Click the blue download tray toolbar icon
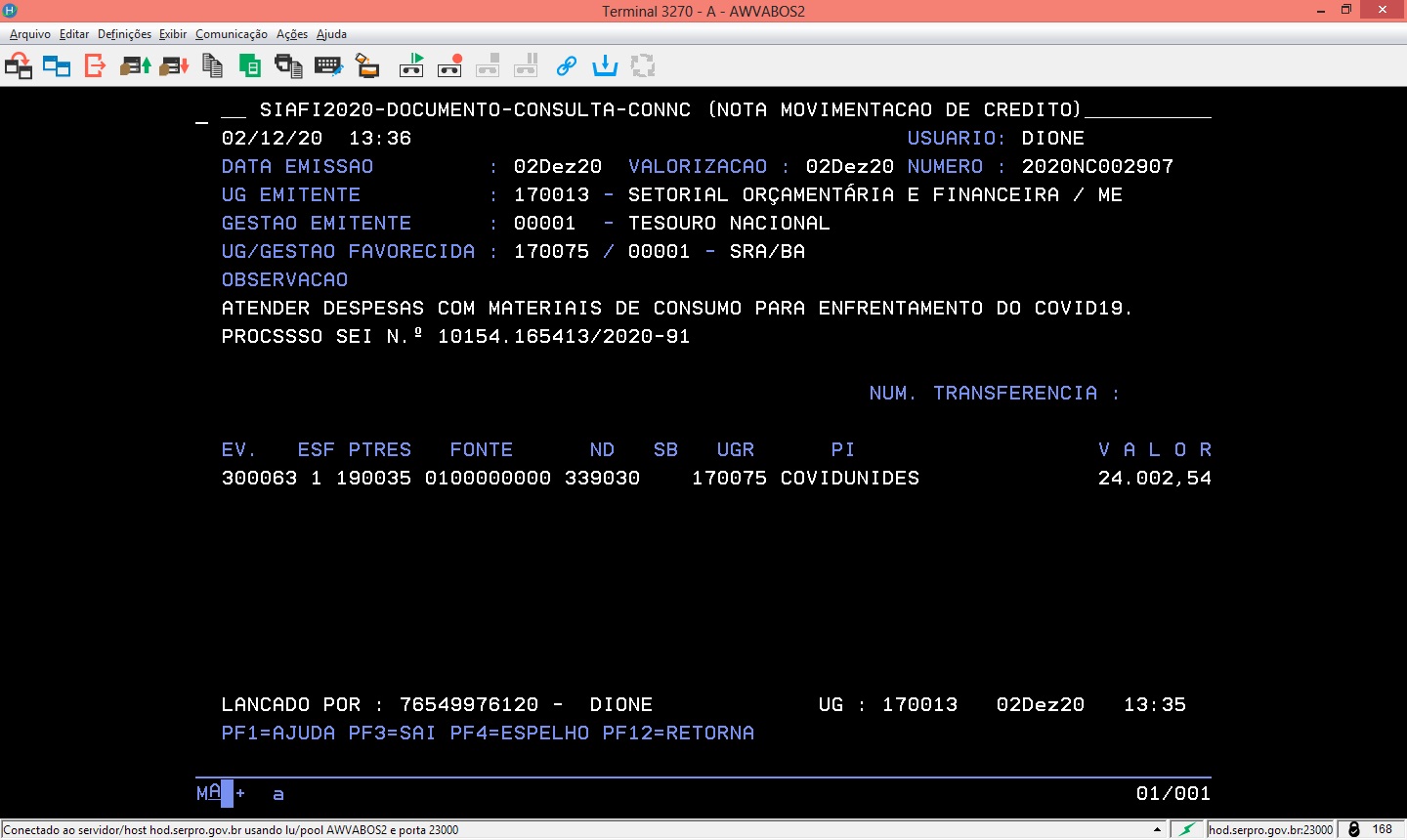 click(x=605, y=66)
